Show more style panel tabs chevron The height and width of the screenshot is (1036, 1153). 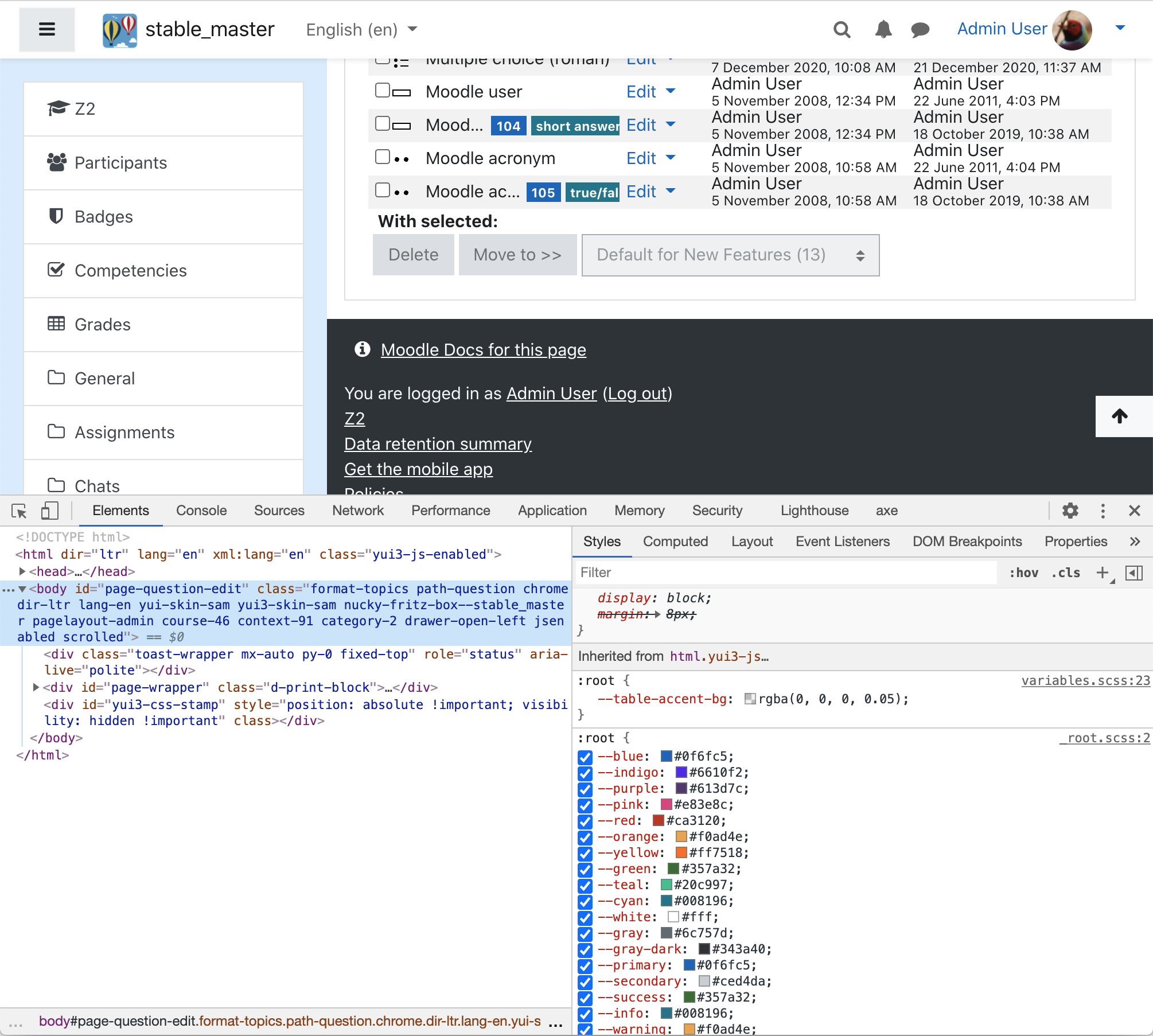(1135, 542)
